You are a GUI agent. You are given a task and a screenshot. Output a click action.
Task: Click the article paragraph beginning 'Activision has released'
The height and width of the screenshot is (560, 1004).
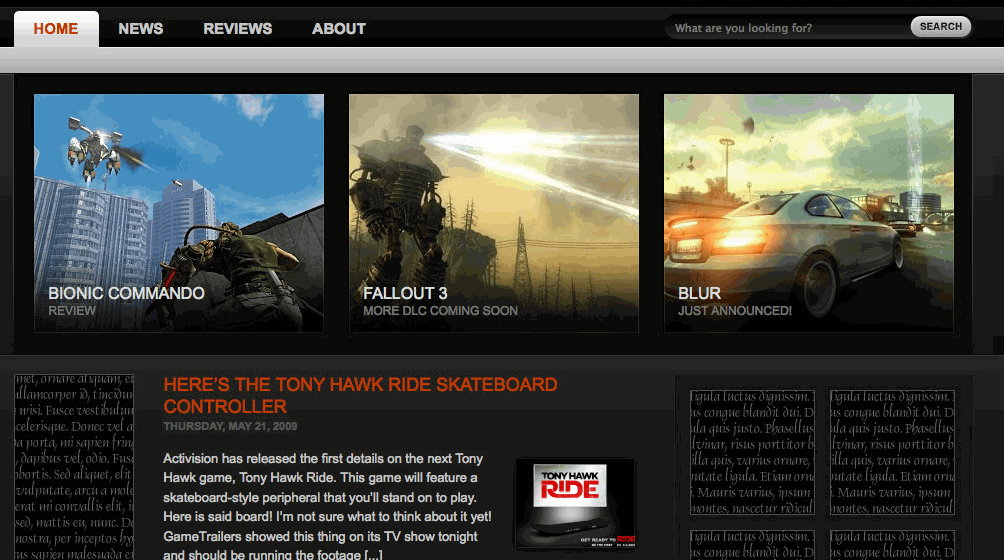tap(327, 507)
